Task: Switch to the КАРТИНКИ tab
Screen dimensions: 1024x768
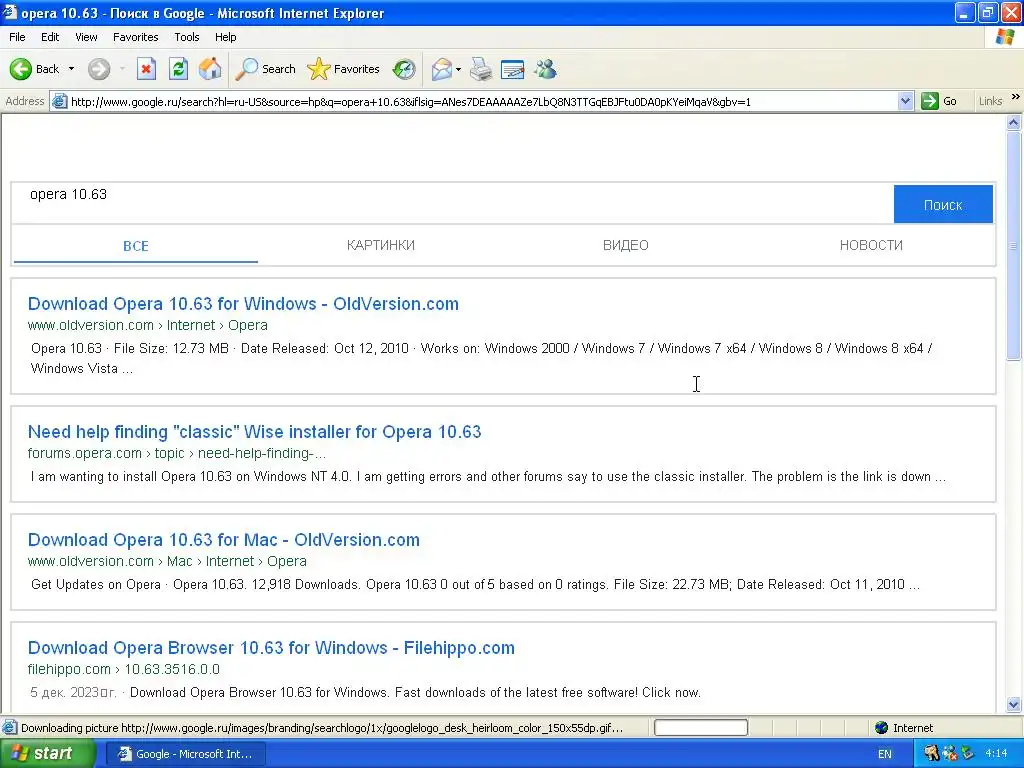Action: pyautogui.click(x=381, y=245)
